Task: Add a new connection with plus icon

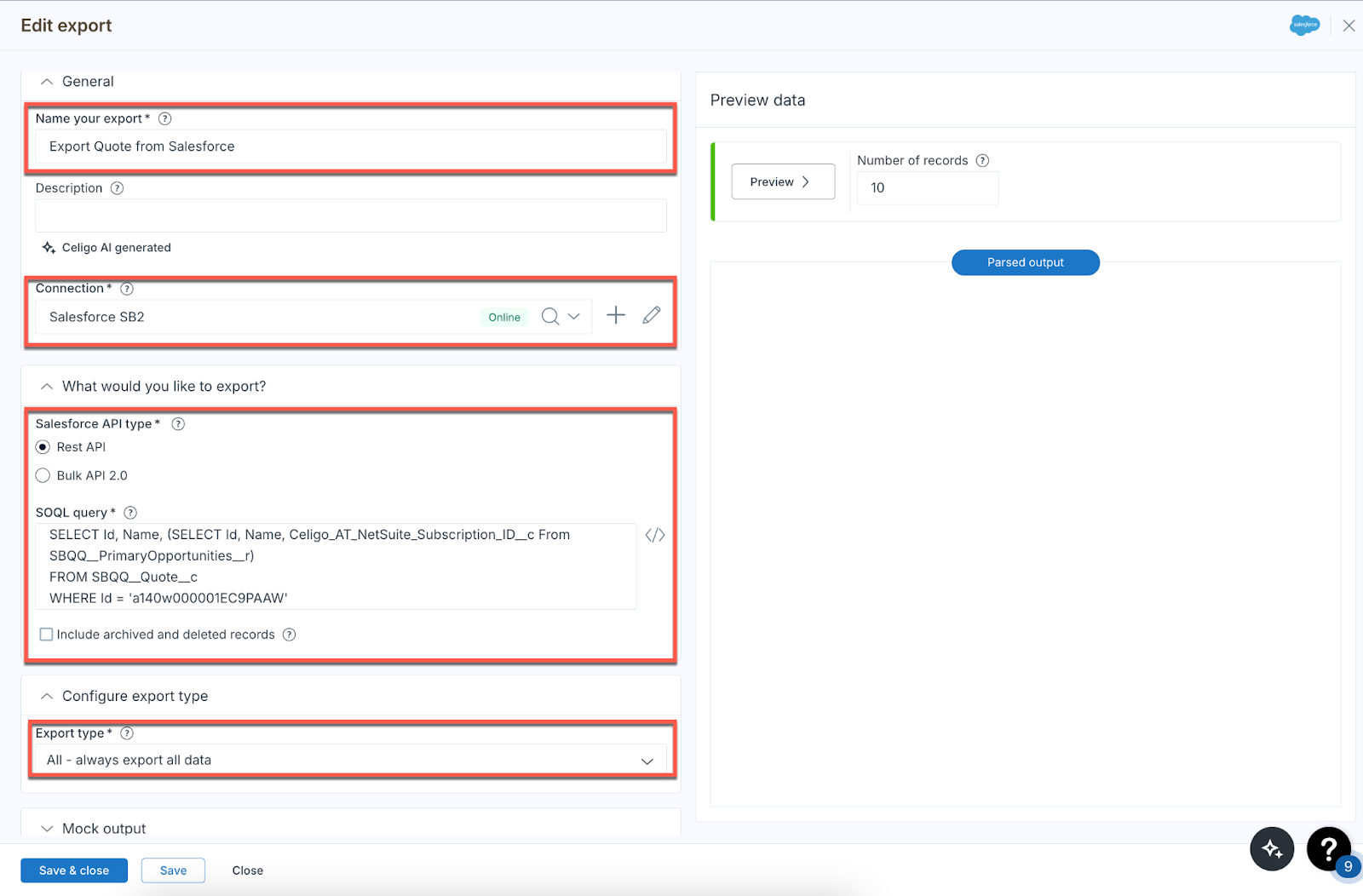Action: tap(616, 316)
